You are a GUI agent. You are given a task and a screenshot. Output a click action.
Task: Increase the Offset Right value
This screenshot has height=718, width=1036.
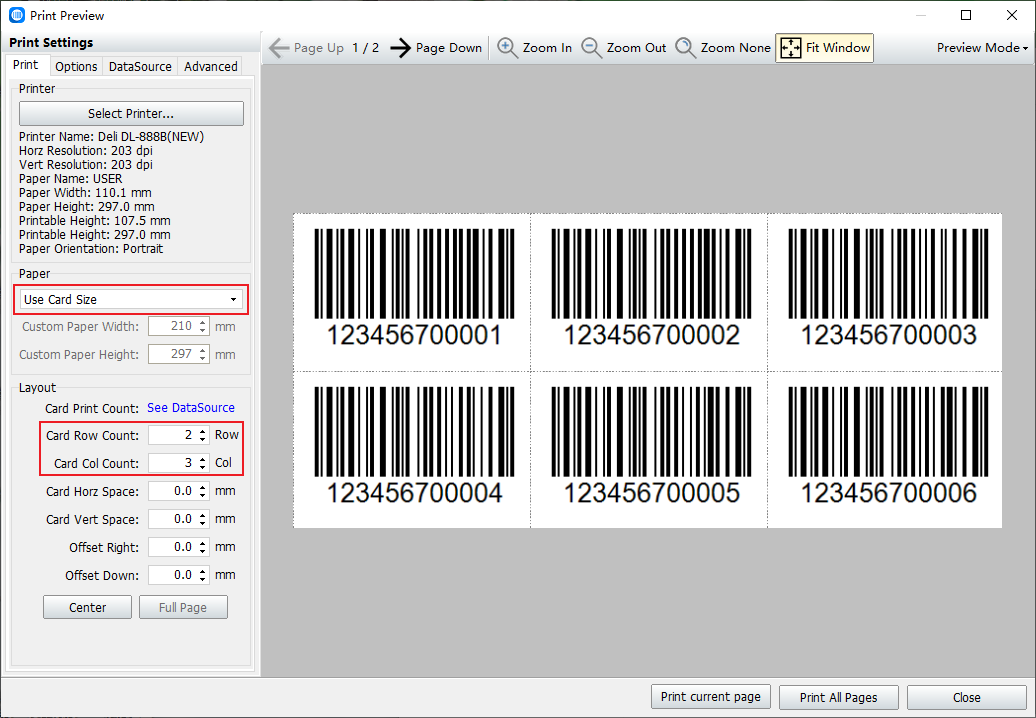(203, 543)
